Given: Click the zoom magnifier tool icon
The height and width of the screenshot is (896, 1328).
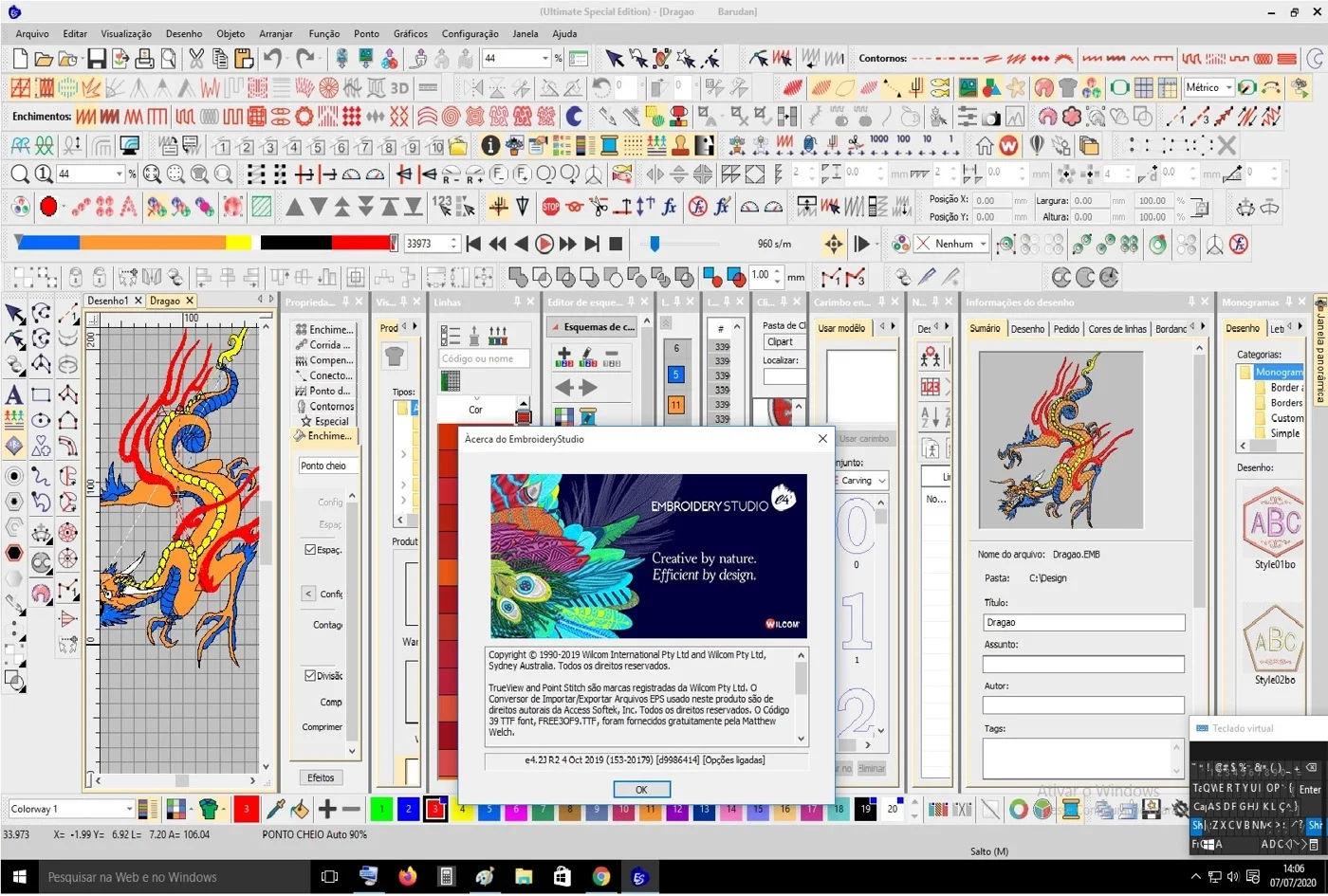Looking at the screenshot, I should click(x=19, y=174).
